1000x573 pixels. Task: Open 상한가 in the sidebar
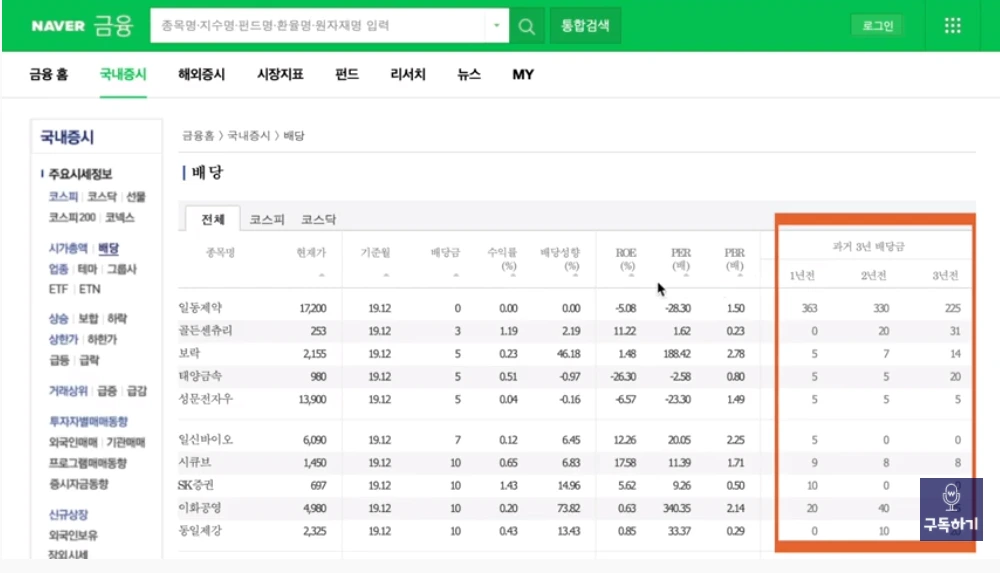64,339
